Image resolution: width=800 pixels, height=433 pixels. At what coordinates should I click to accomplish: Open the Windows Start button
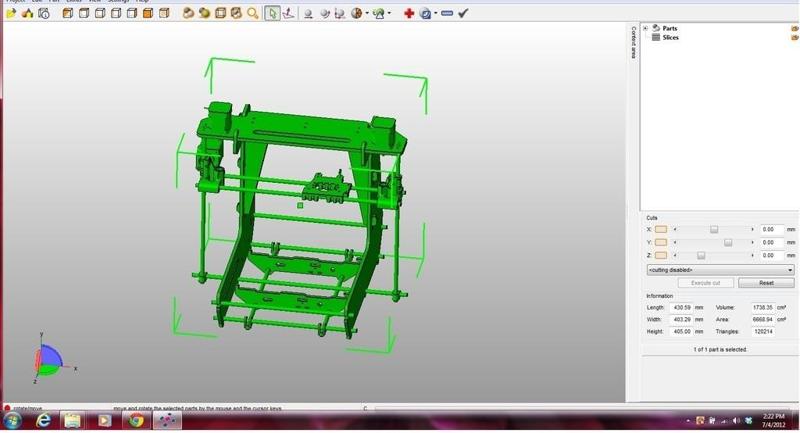tap(12, 421)
